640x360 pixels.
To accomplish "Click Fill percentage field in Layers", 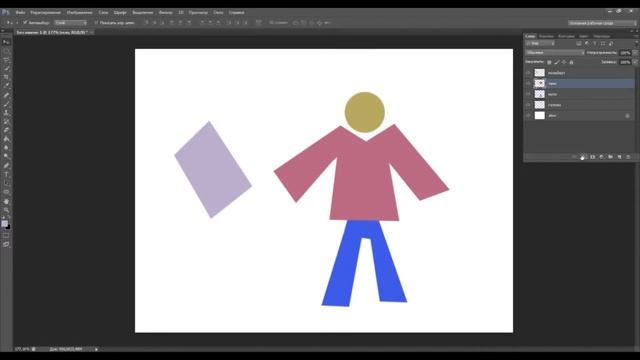I will [625, 62].
